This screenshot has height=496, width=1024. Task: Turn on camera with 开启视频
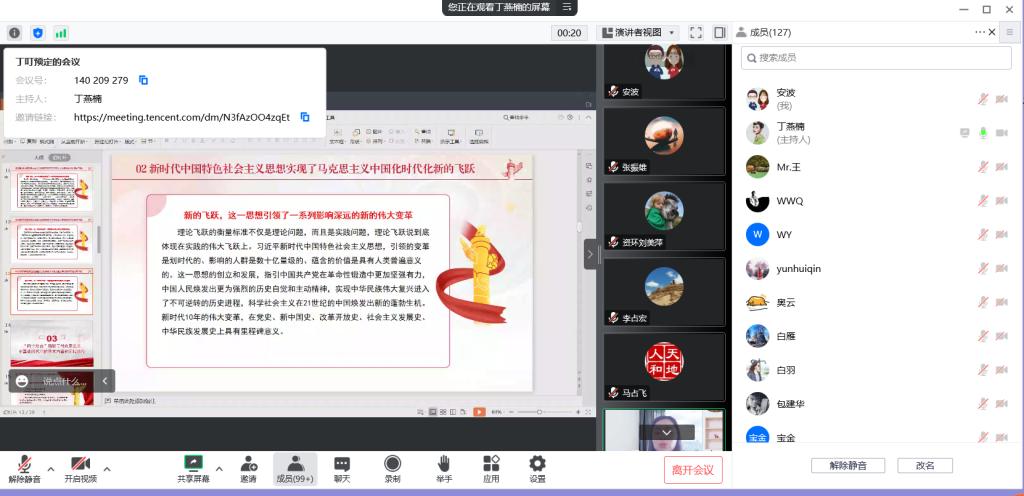click(80, 469)
